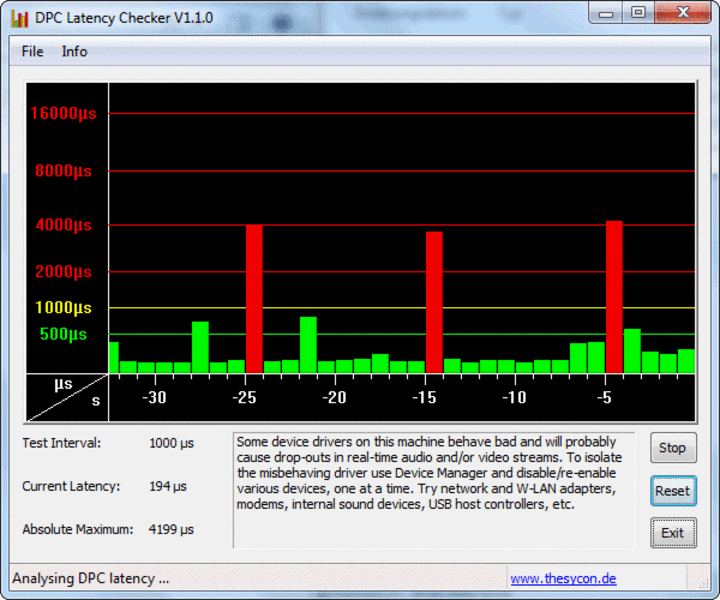The height and width of the screenshot is (600, 720).
Task: Click the -25 time axis label
Action: click(244, 398)
